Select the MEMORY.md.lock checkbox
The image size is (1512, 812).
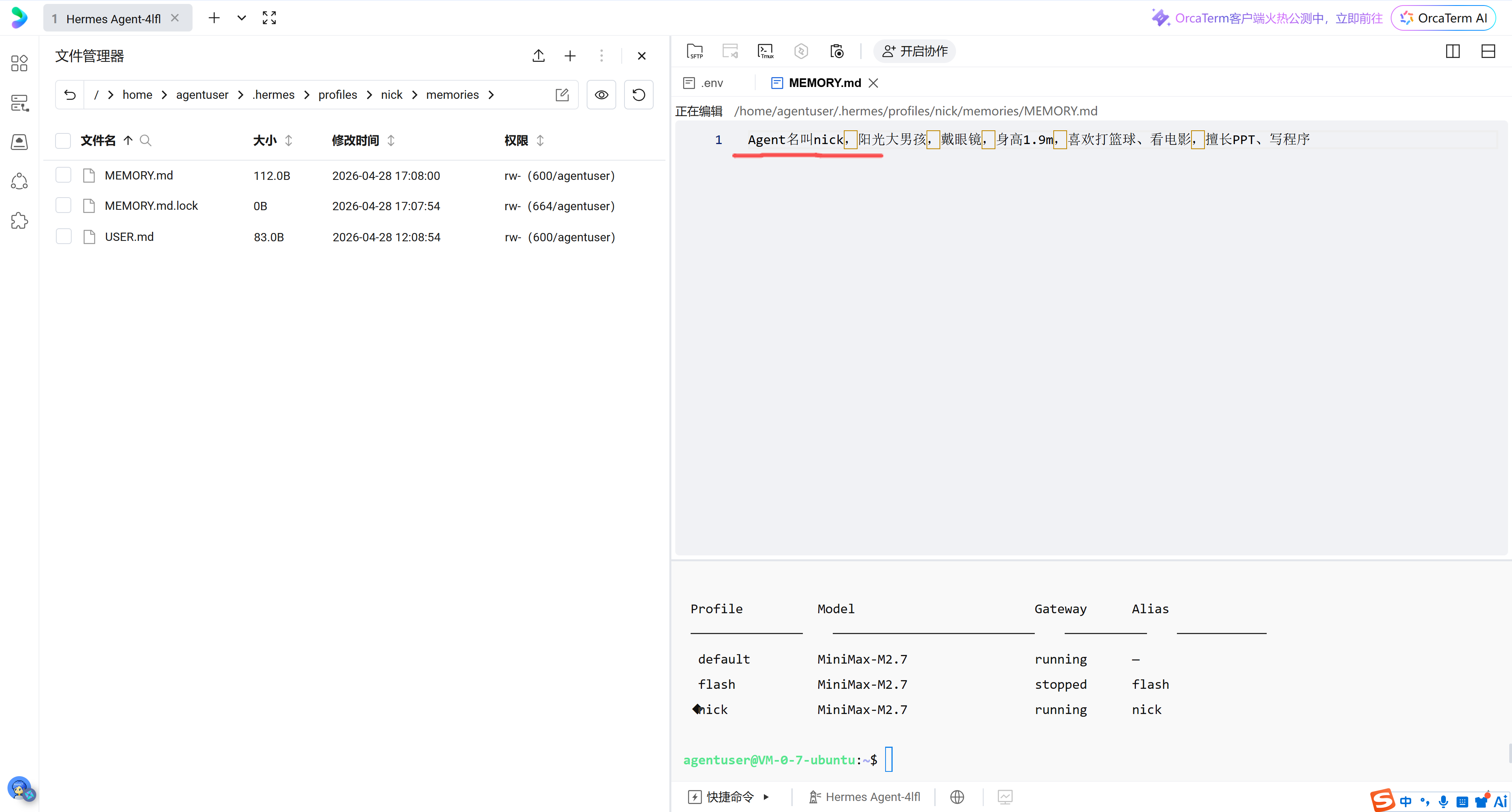click(x=63, y=205)
